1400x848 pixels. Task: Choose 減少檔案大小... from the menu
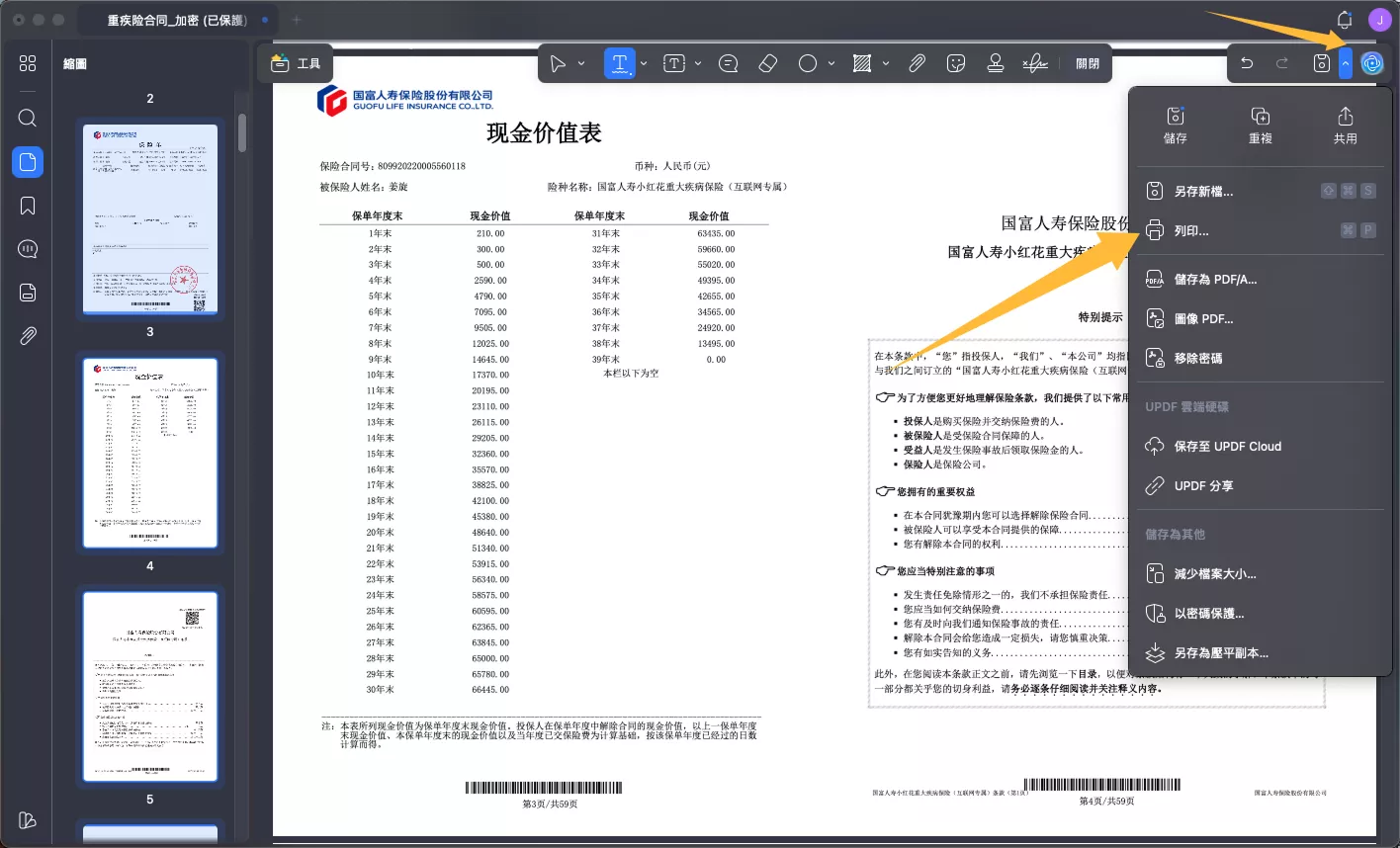click(1261, 574)
